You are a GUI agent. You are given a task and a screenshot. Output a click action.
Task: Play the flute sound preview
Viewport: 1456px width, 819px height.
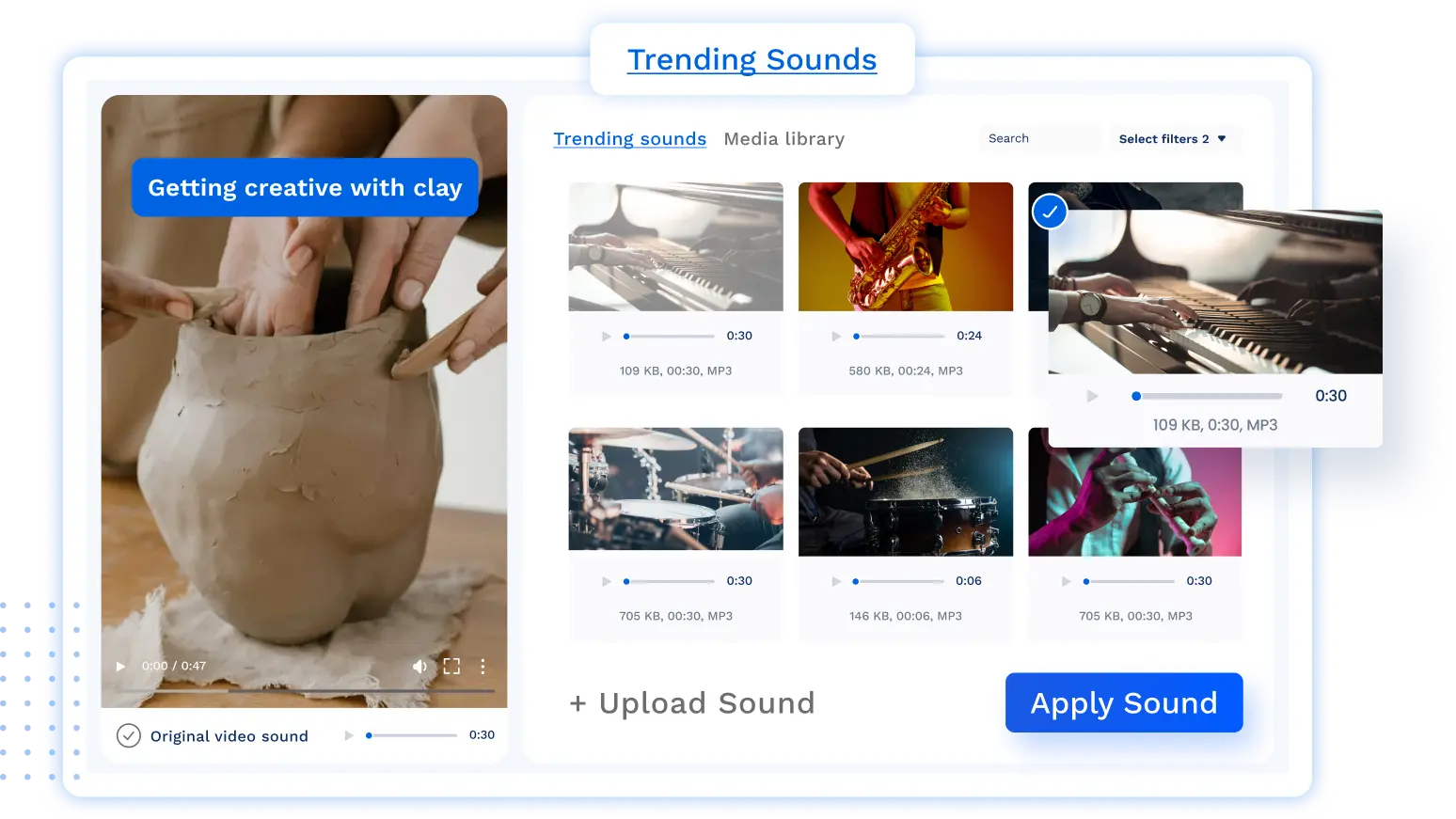tap(1066, 580)
